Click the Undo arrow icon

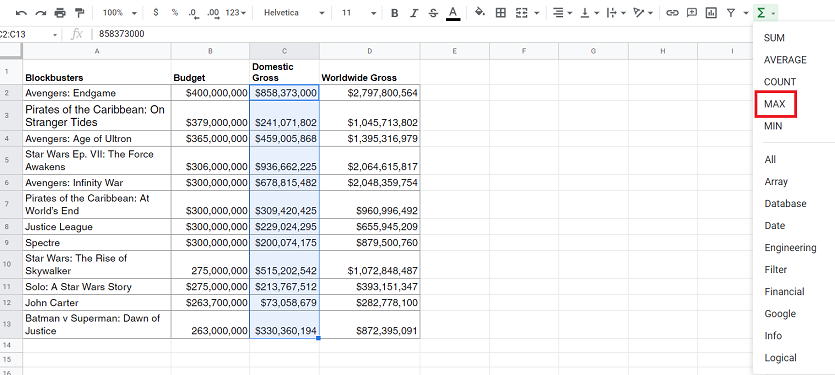tap(22, 13)
